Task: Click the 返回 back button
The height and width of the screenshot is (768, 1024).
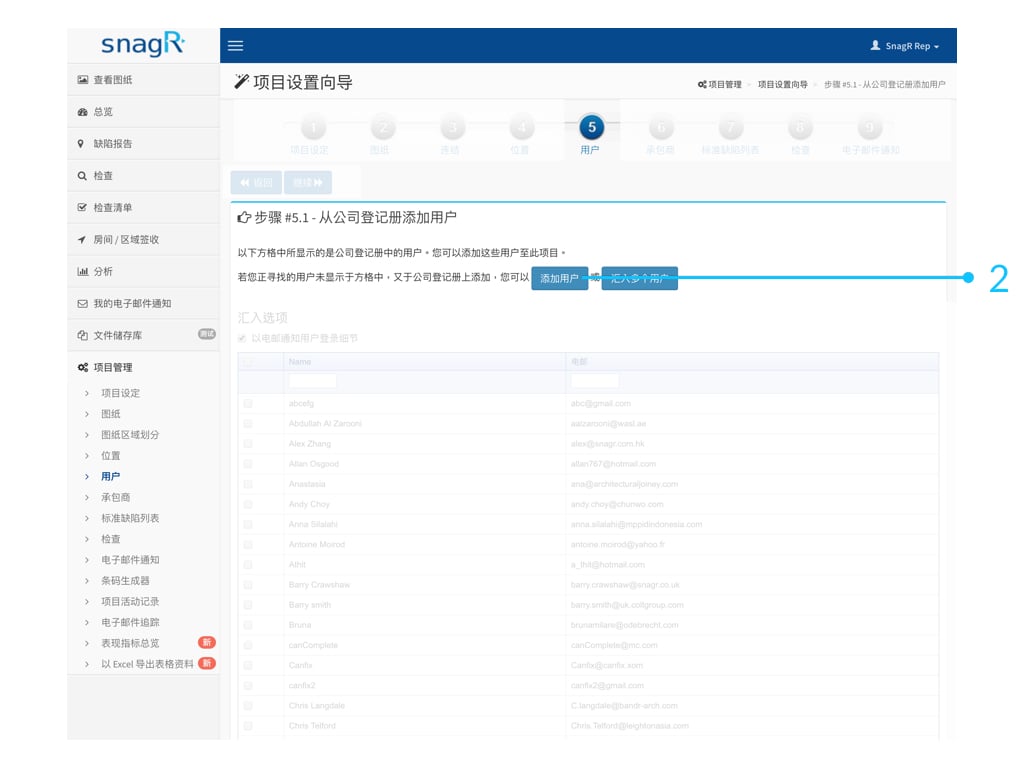Action: pos(256,182)
